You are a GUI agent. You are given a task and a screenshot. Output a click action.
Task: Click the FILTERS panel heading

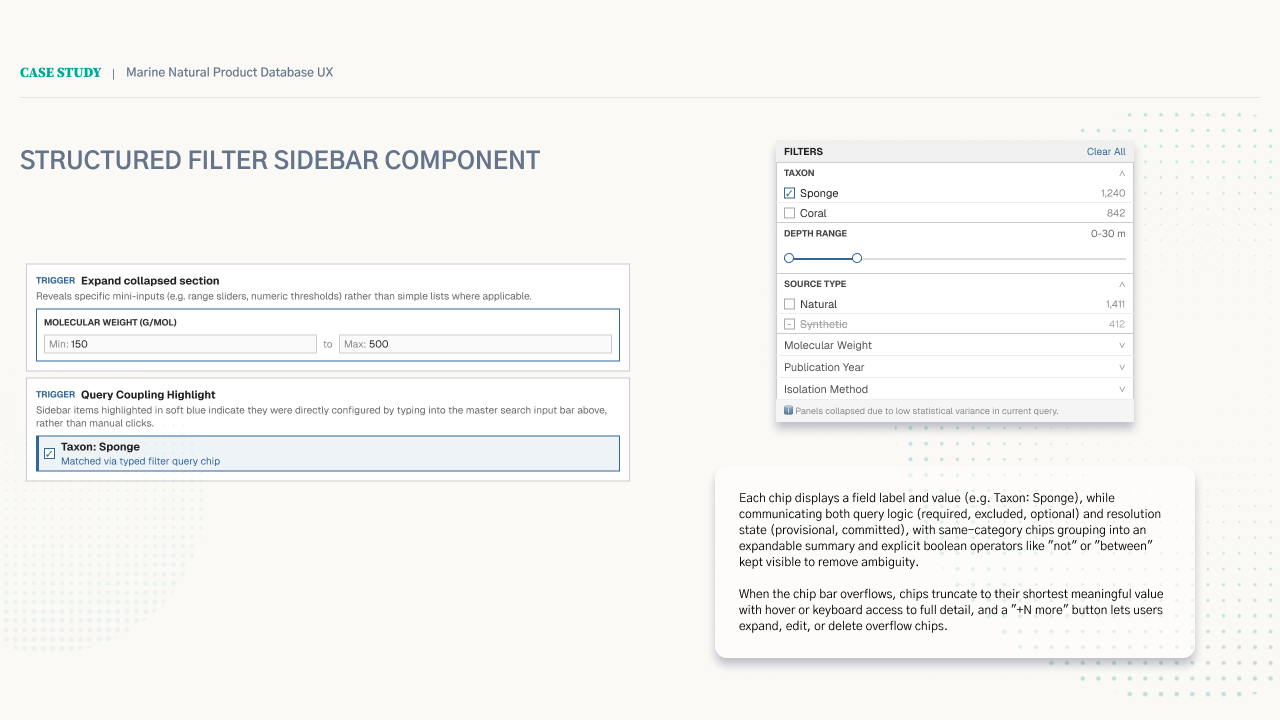pos(804,152)
